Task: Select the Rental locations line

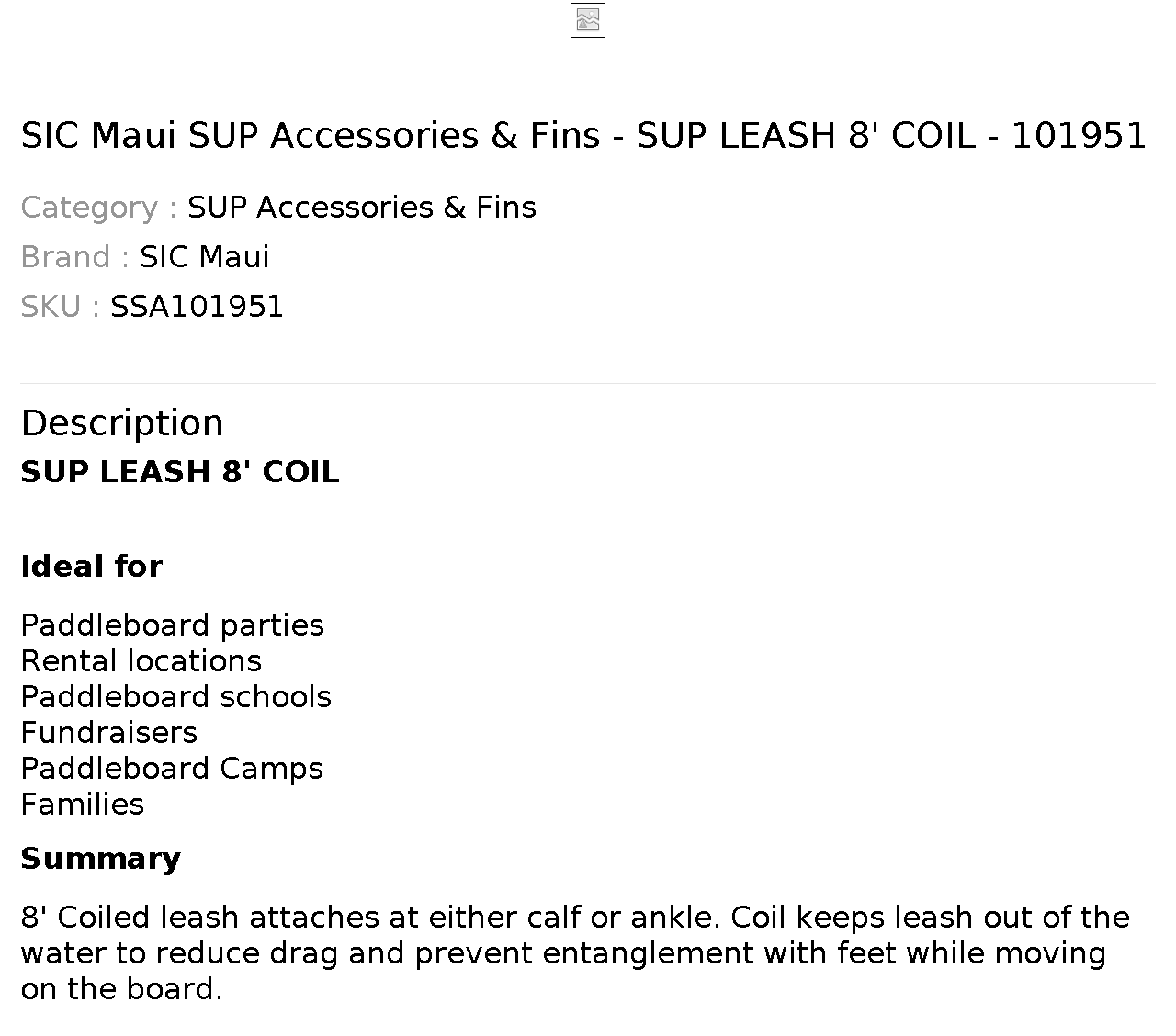Action: coord(141,661)
